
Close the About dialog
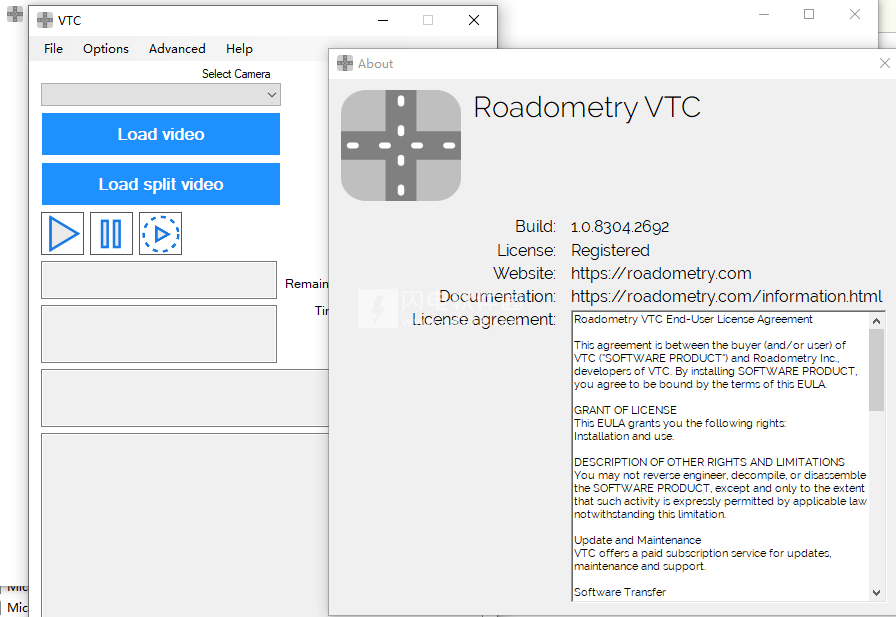tap(884, 63)
